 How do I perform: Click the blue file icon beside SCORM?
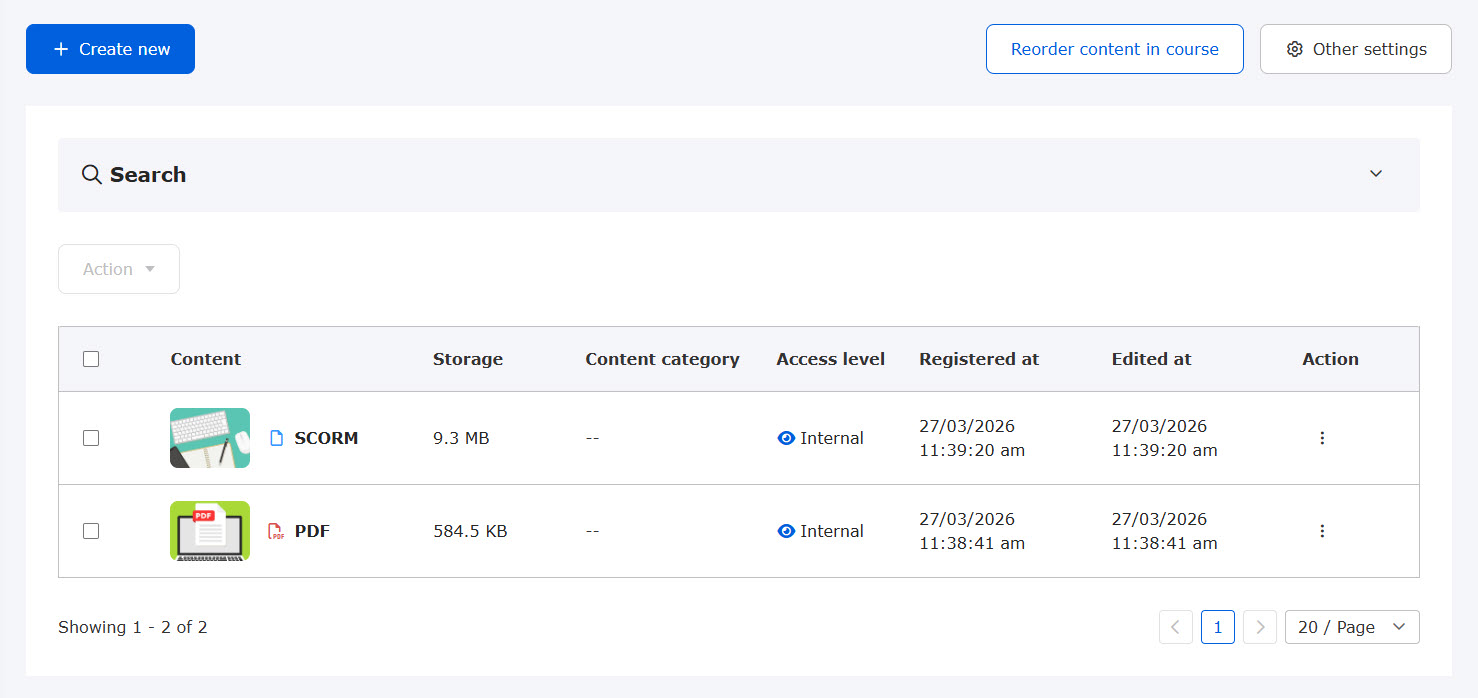pos(277,438)
